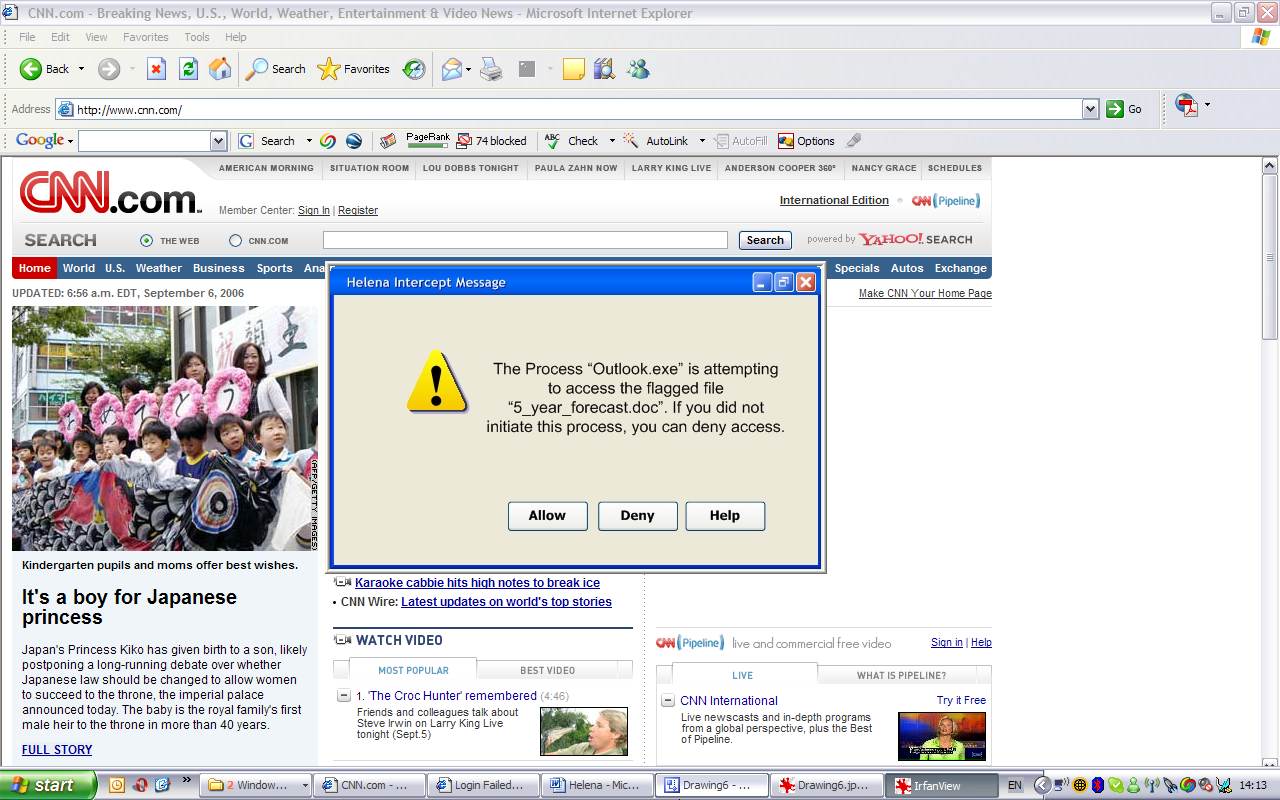Click Allow in Helena Intercept dialog
Screen dimensions: 1280x800
(x=547, y=516)
